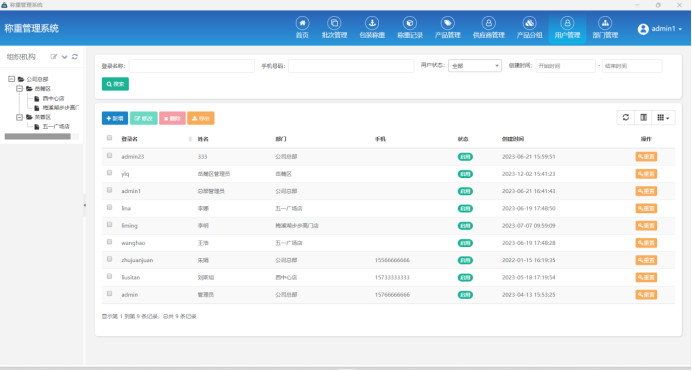Collapse sidebar with the splitter arrow
The image size is (692, 371).
[85, 205]
